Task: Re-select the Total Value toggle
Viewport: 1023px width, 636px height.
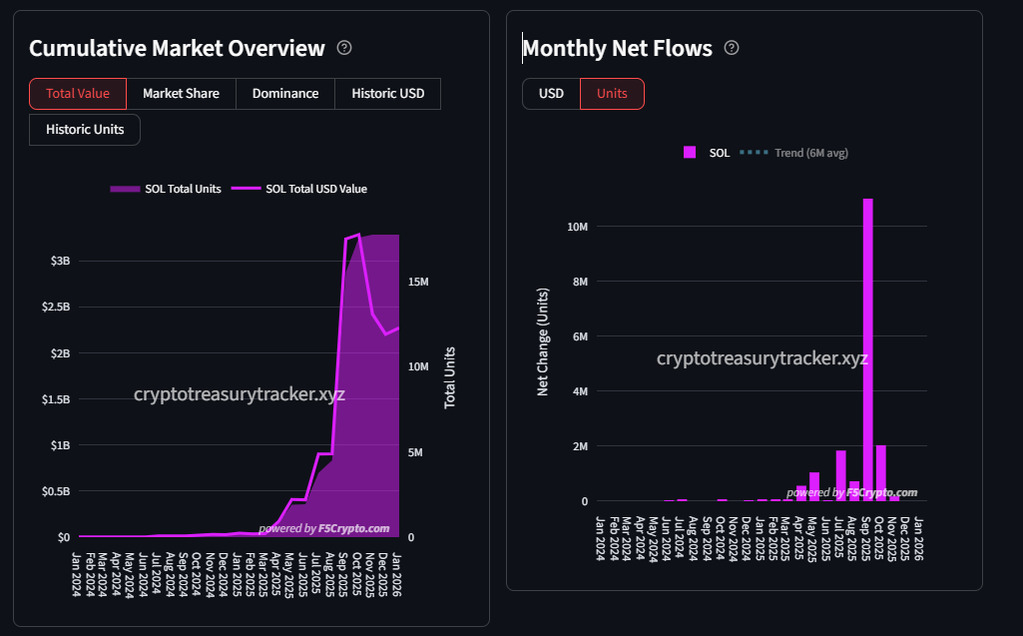Action: [77, 93]
